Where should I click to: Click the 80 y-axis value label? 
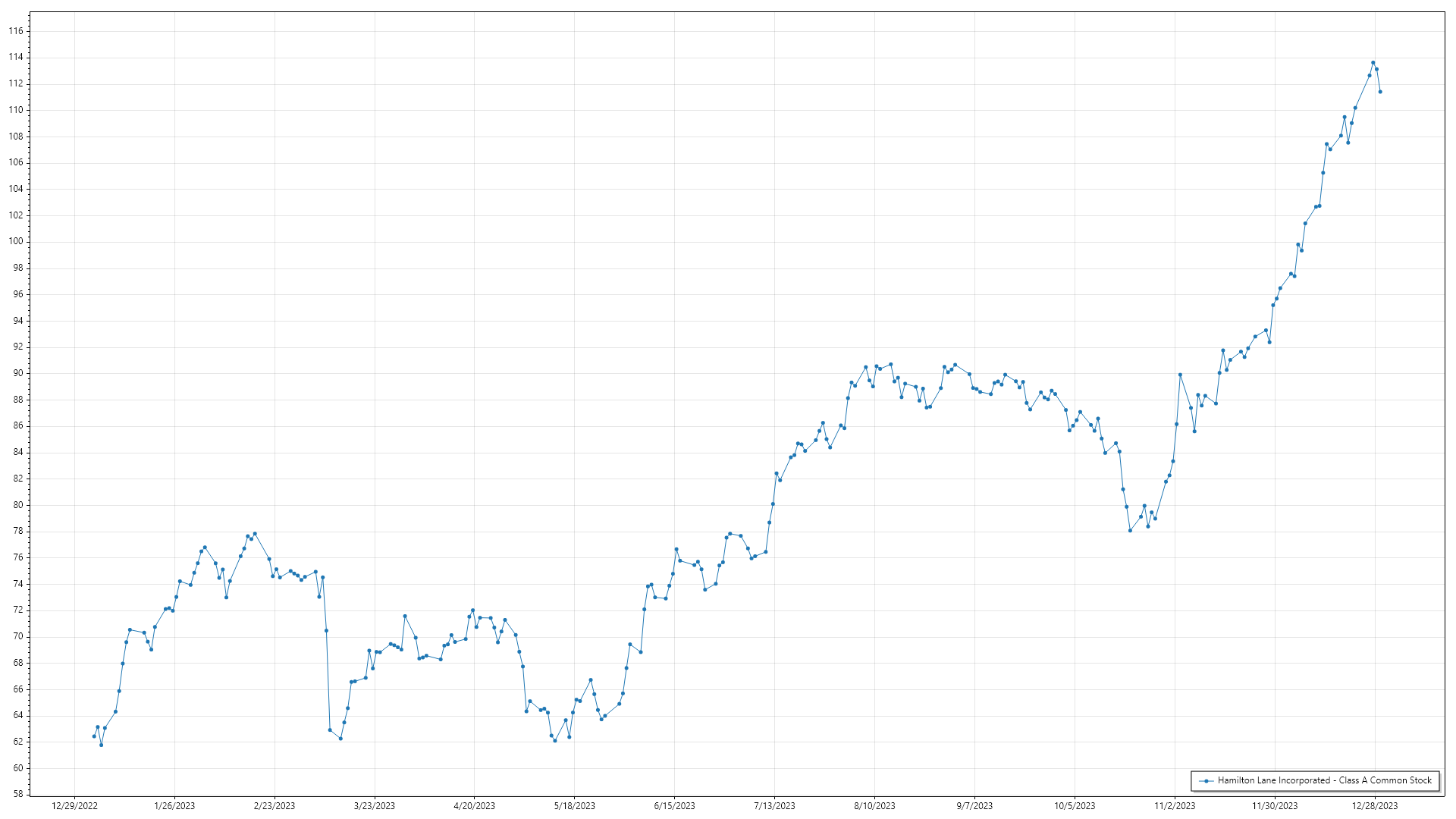tap(18, 505)
